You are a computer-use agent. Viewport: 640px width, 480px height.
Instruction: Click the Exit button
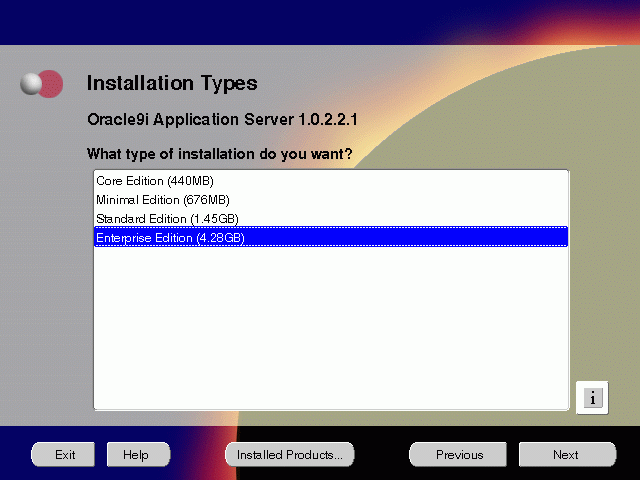(x=63, y=454)
